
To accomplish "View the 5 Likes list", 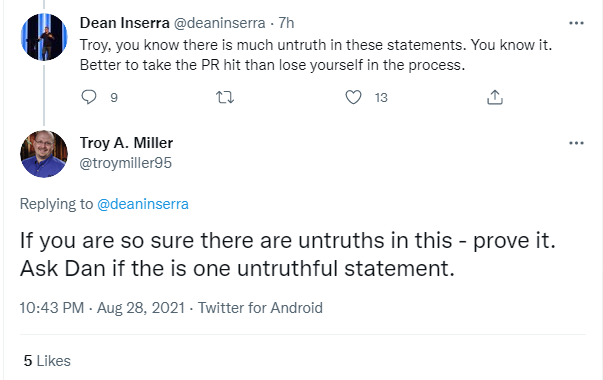I will pyautogui.click(x=47, y=361).
